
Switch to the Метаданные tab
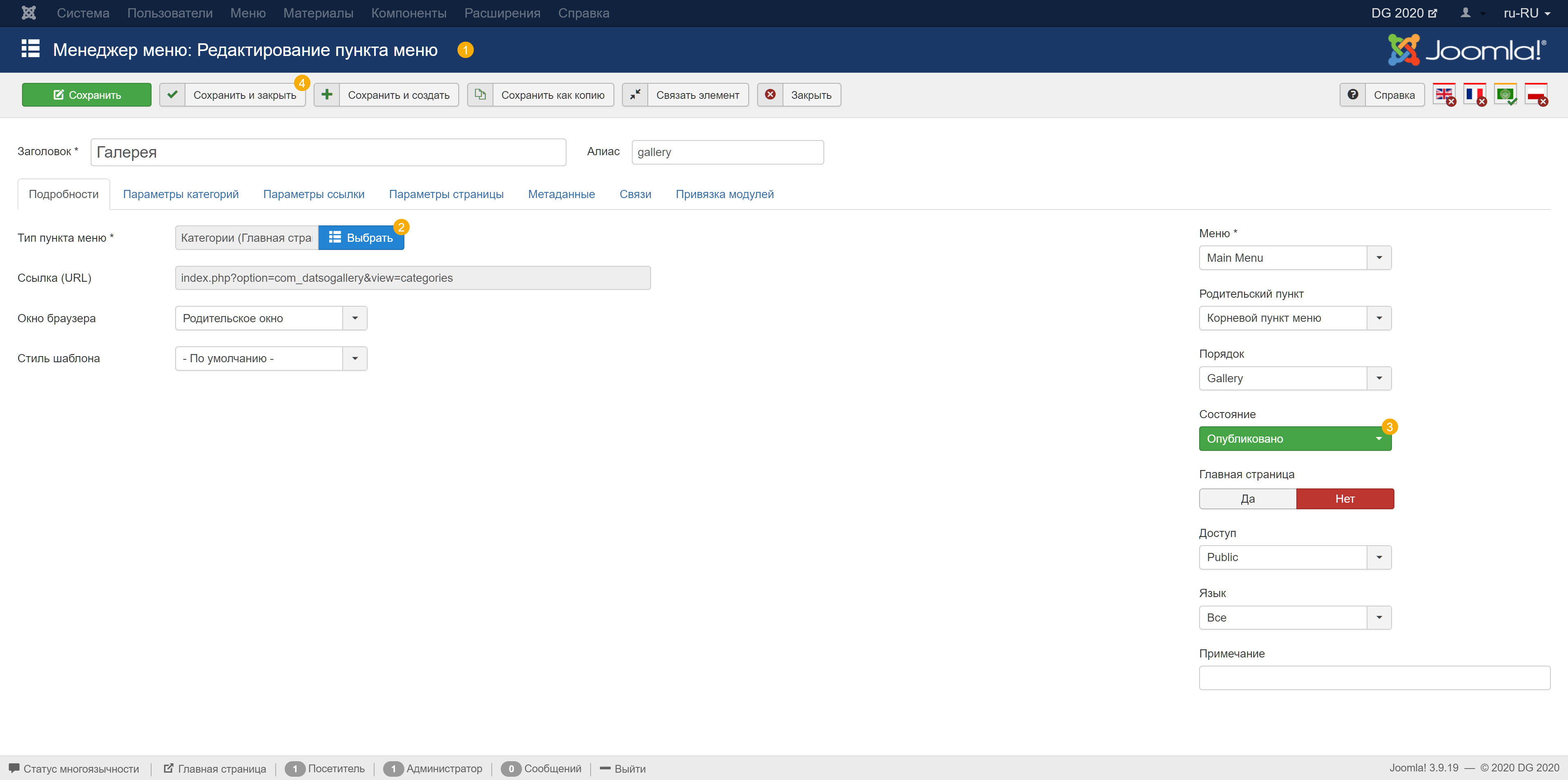tap(561, 194)
